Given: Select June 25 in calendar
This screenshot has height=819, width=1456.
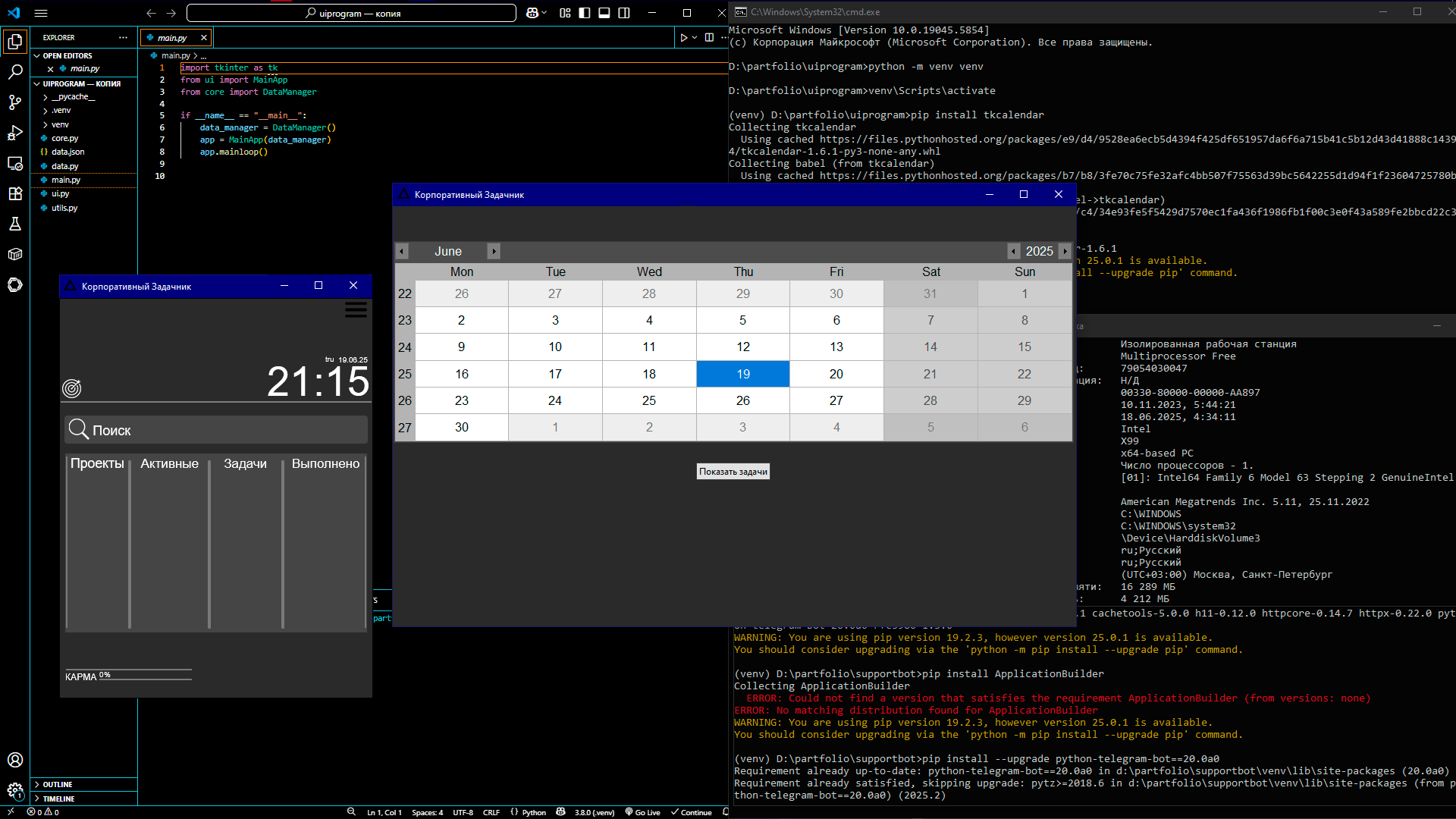Looking at the screenshot, I should [648, 400].
